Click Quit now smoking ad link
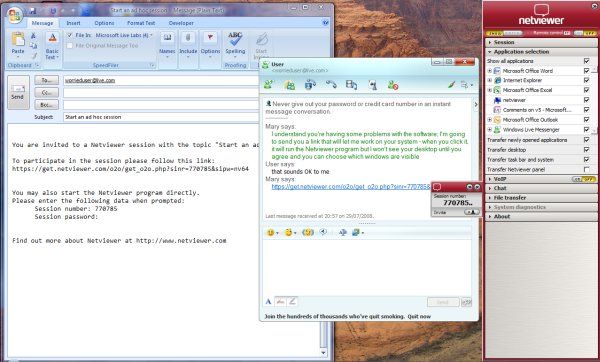 [419, 316]
